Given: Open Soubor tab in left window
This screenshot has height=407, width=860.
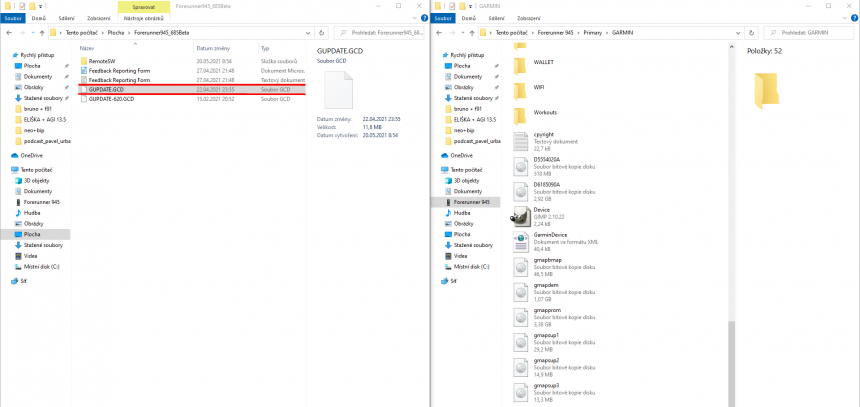Looking at the screenshot, I should pos(12,18).
